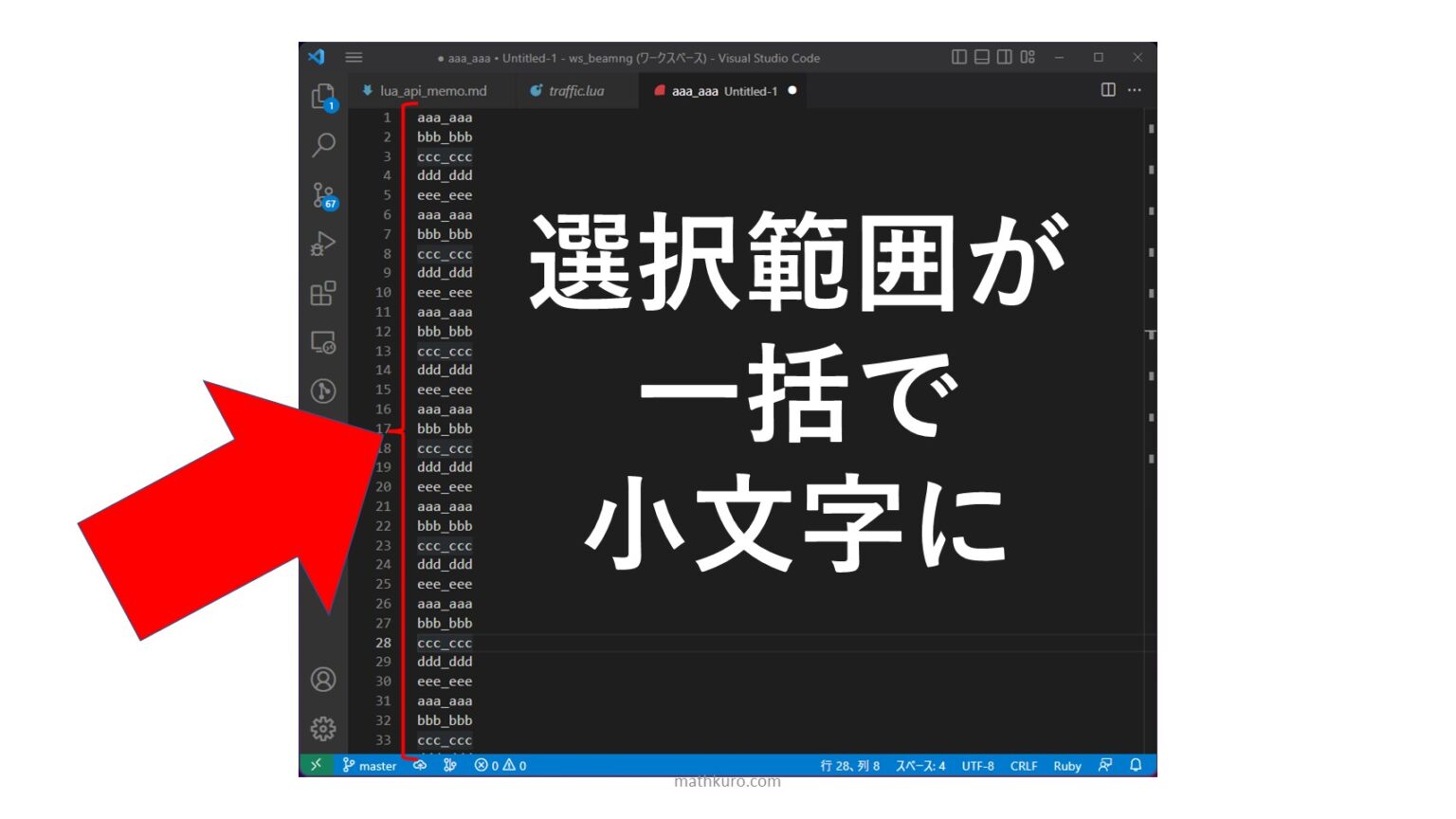Switch to the traffic.lua tab
This screenshot has height=819, width=1456.
point(576,91)
